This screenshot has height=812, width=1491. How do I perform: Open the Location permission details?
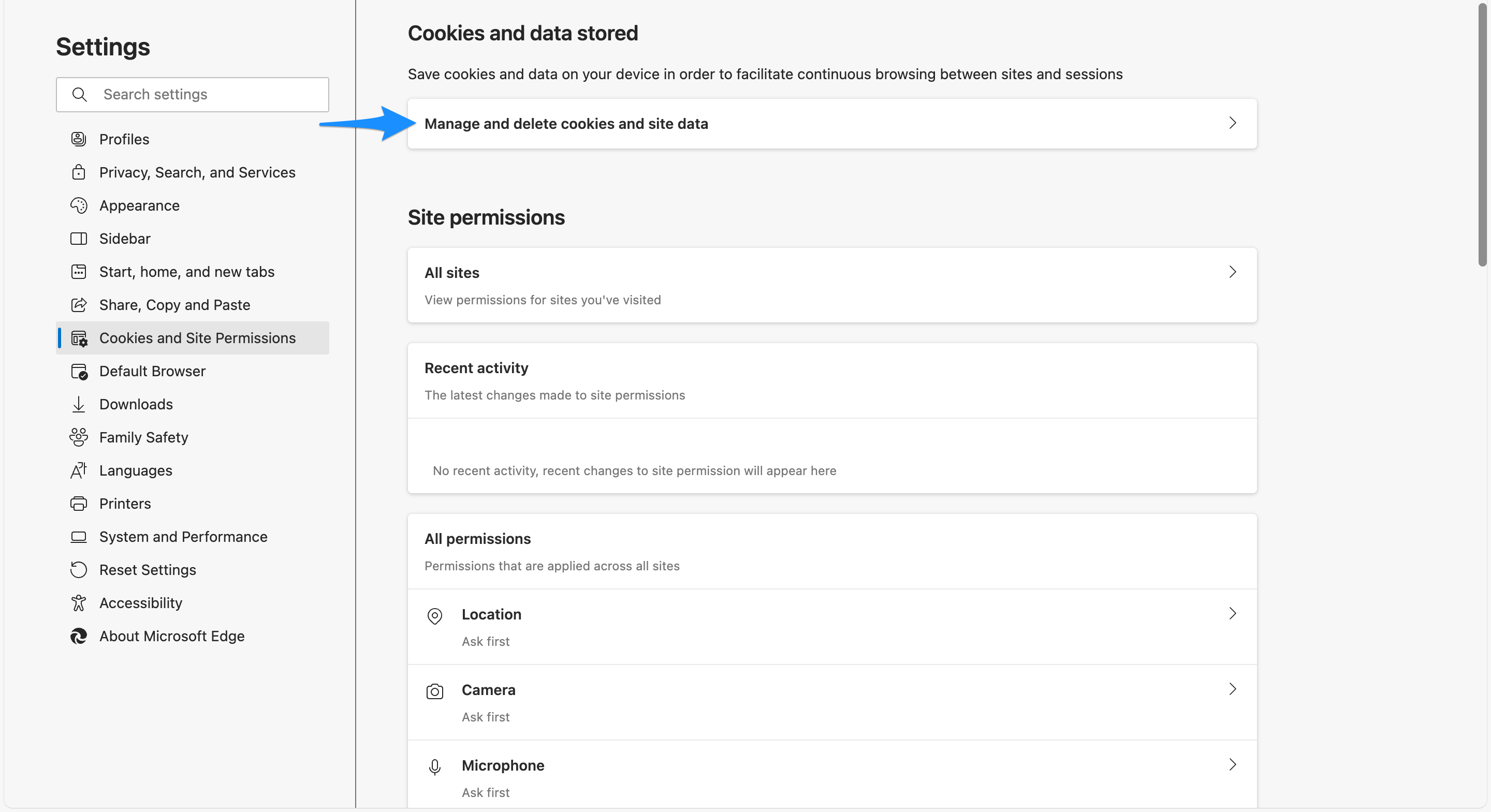[x=1233, y=614]
